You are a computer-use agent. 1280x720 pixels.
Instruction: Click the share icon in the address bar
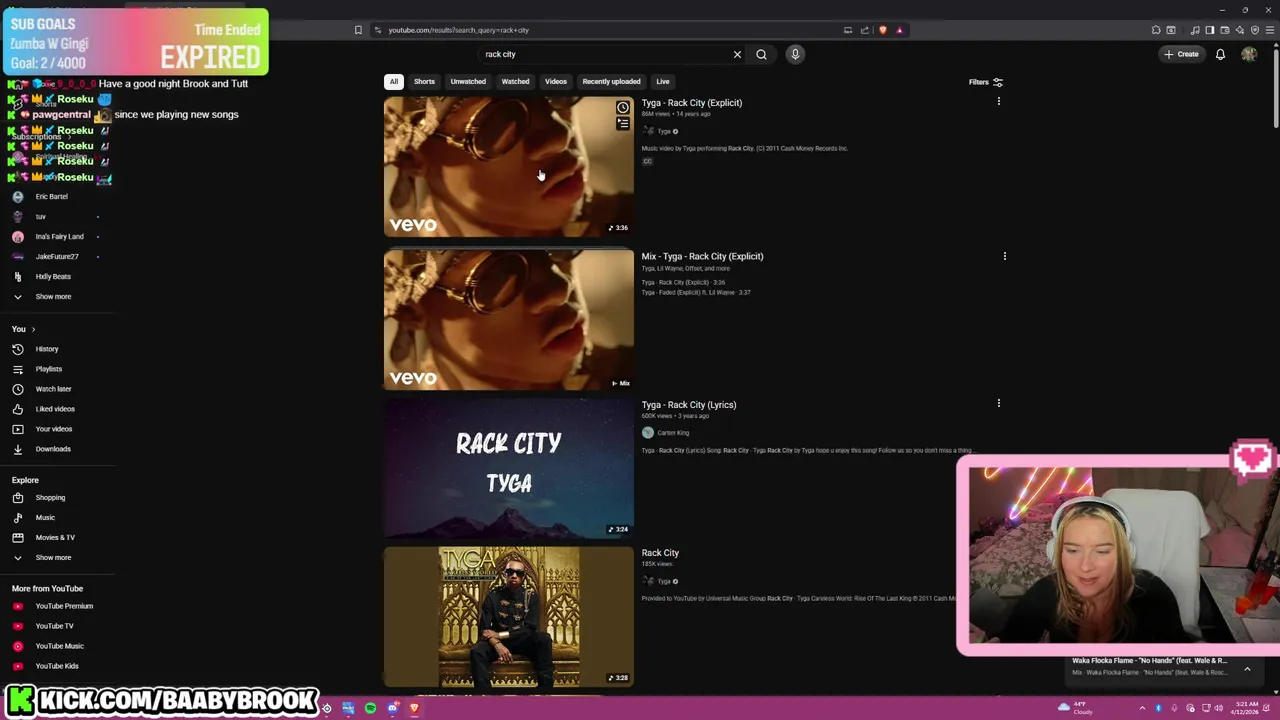pos(865,30)
